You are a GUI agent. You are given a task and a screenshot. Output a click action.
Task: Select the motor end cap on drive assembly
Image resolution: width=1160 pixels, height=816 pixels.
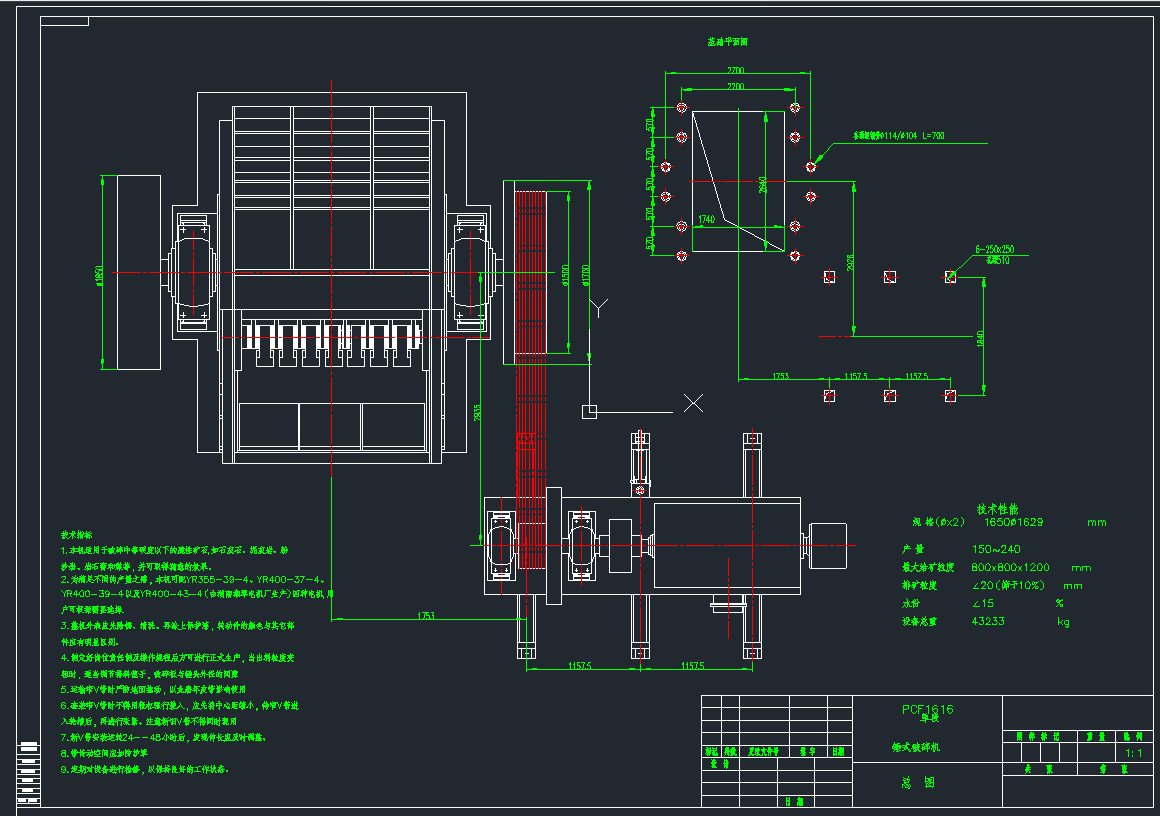828,547
